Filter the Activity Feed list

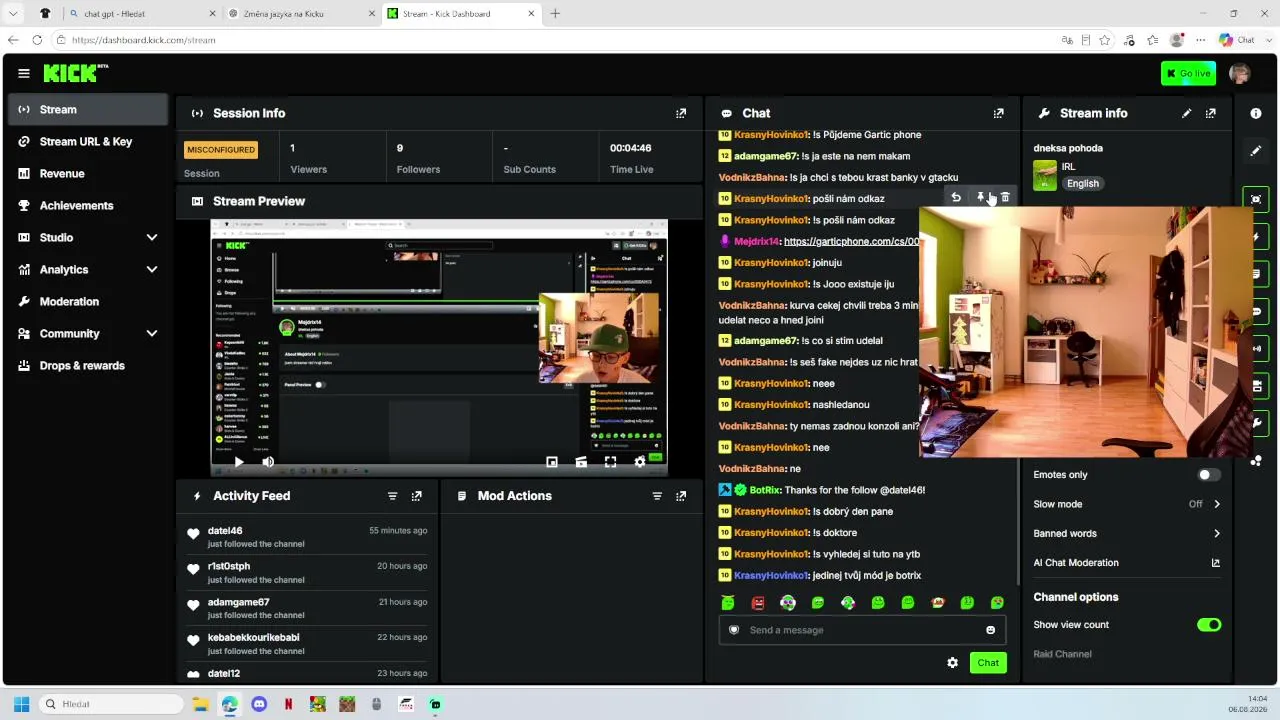pyautogui.click(x=392, y=496)
